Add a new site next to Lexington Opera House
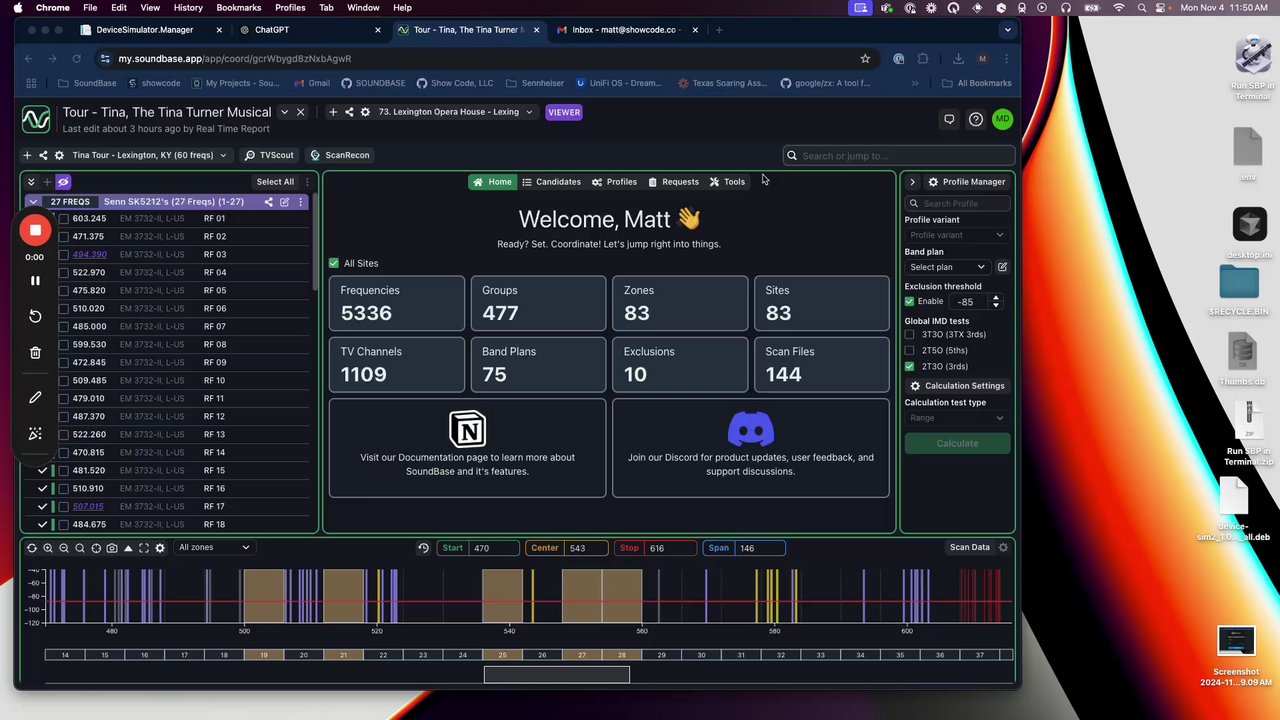The height and width of the screenshot is (720, 1280). (333, 112)
